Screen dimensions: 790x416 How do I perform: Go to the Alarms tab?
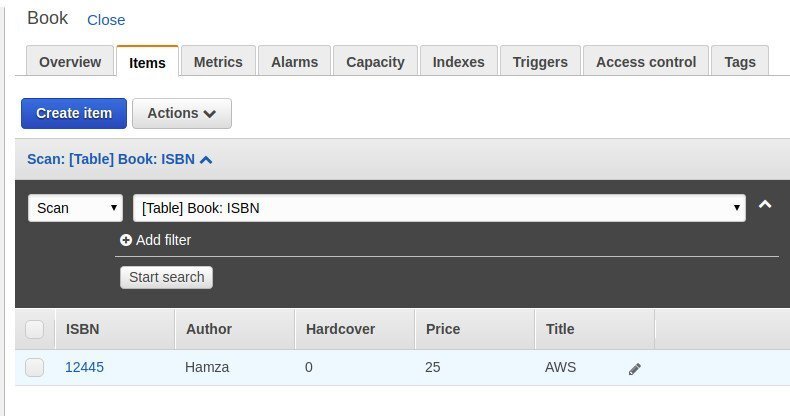[x=294, y=62]
